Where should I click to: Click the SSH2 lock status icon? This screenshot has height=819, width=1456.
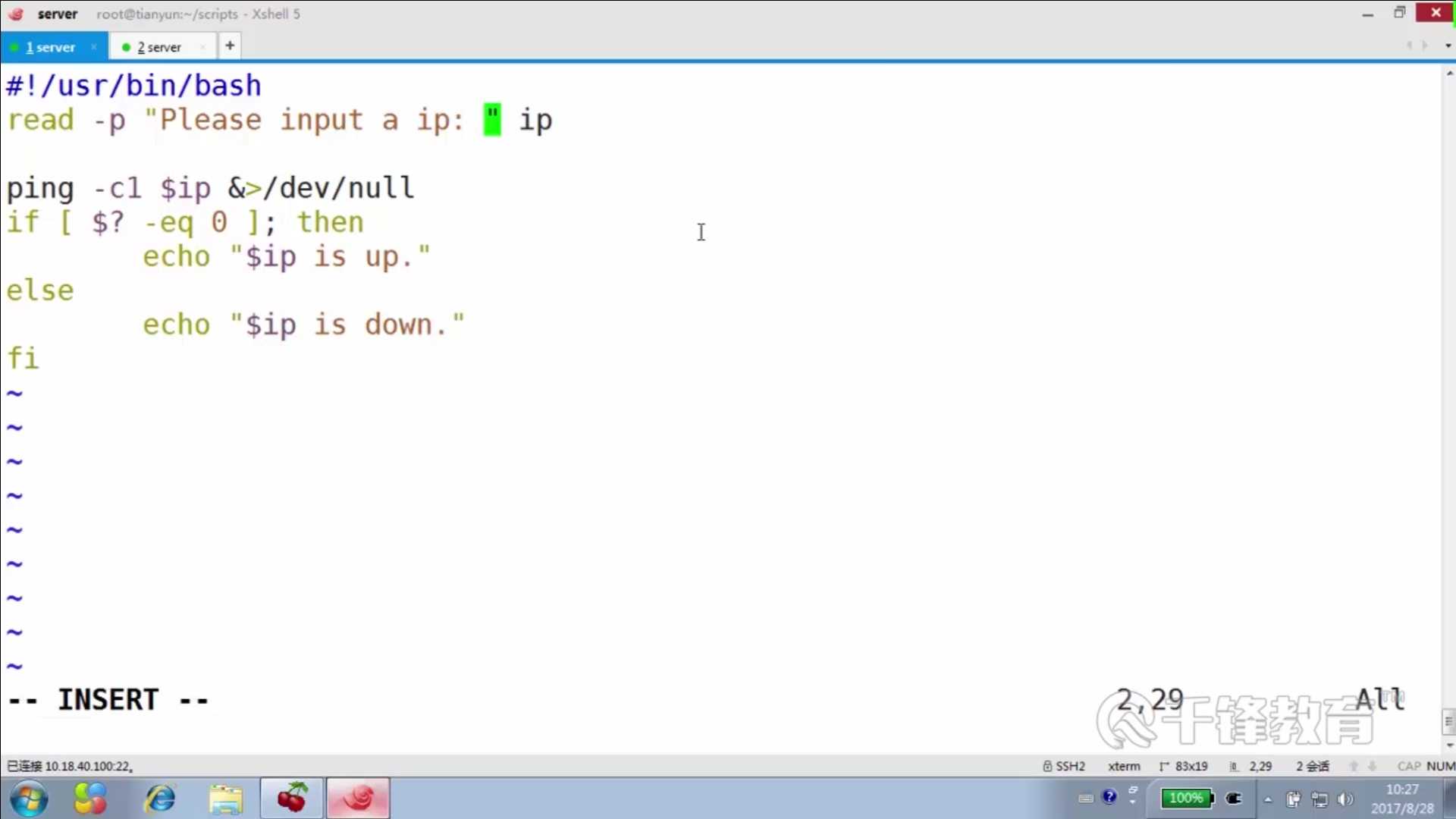coord(1047,766)
